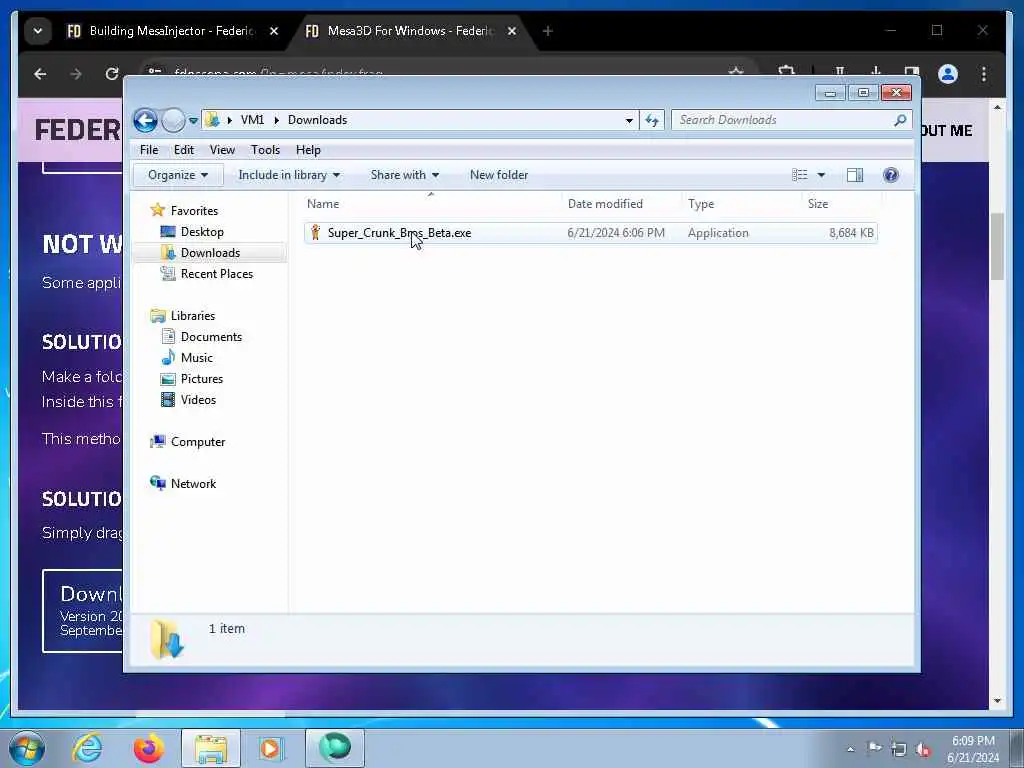Reload the browser page
This screenshot has height=768, width=1024.
[112, 74]
